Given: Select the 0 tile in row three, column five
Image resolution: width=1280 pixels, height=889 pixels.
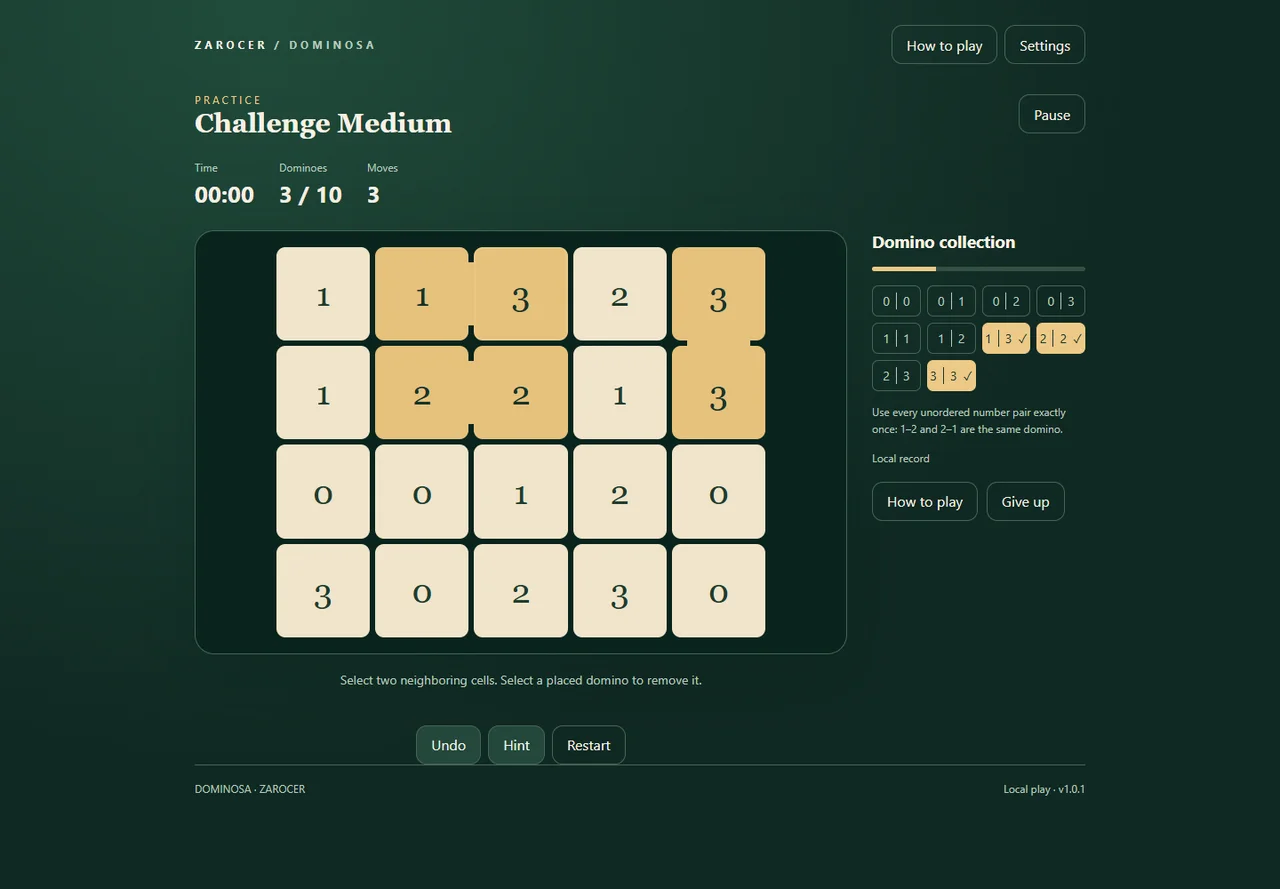Looking at the screenshot, I should pos(719,492).
